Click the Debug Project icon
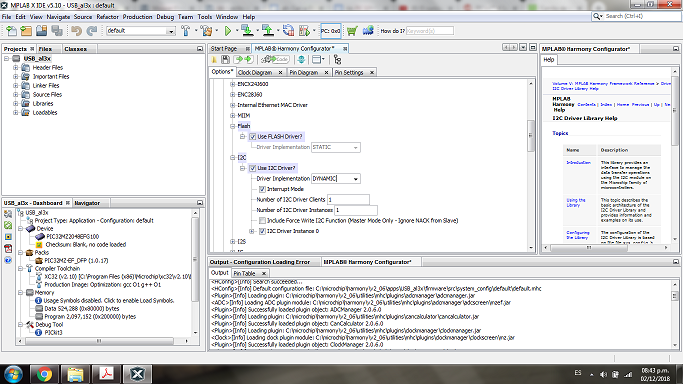Screen dimensions: 683x384 point(304,30)
